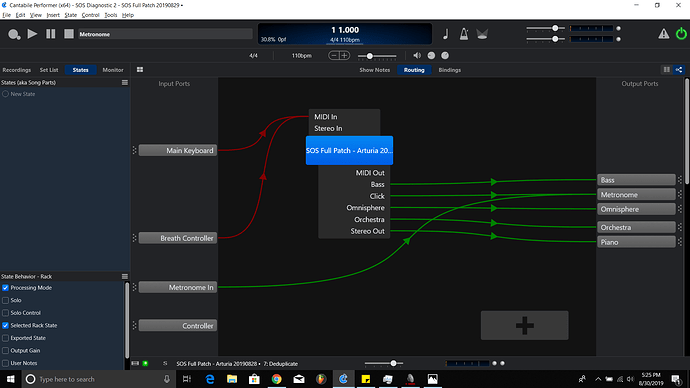Pause the transport

[x=51, y=34]
